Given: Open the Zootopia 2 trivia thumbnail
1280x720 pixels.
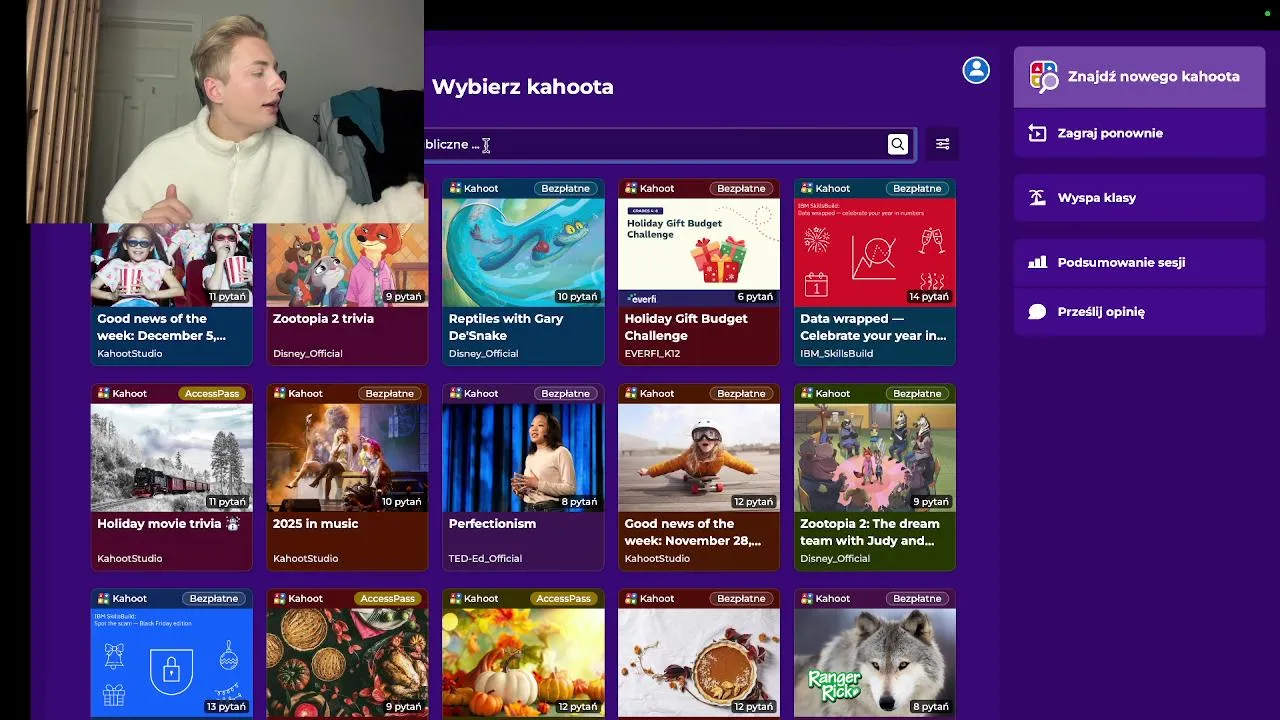Looking at the screenshot, I should point(347,265).
